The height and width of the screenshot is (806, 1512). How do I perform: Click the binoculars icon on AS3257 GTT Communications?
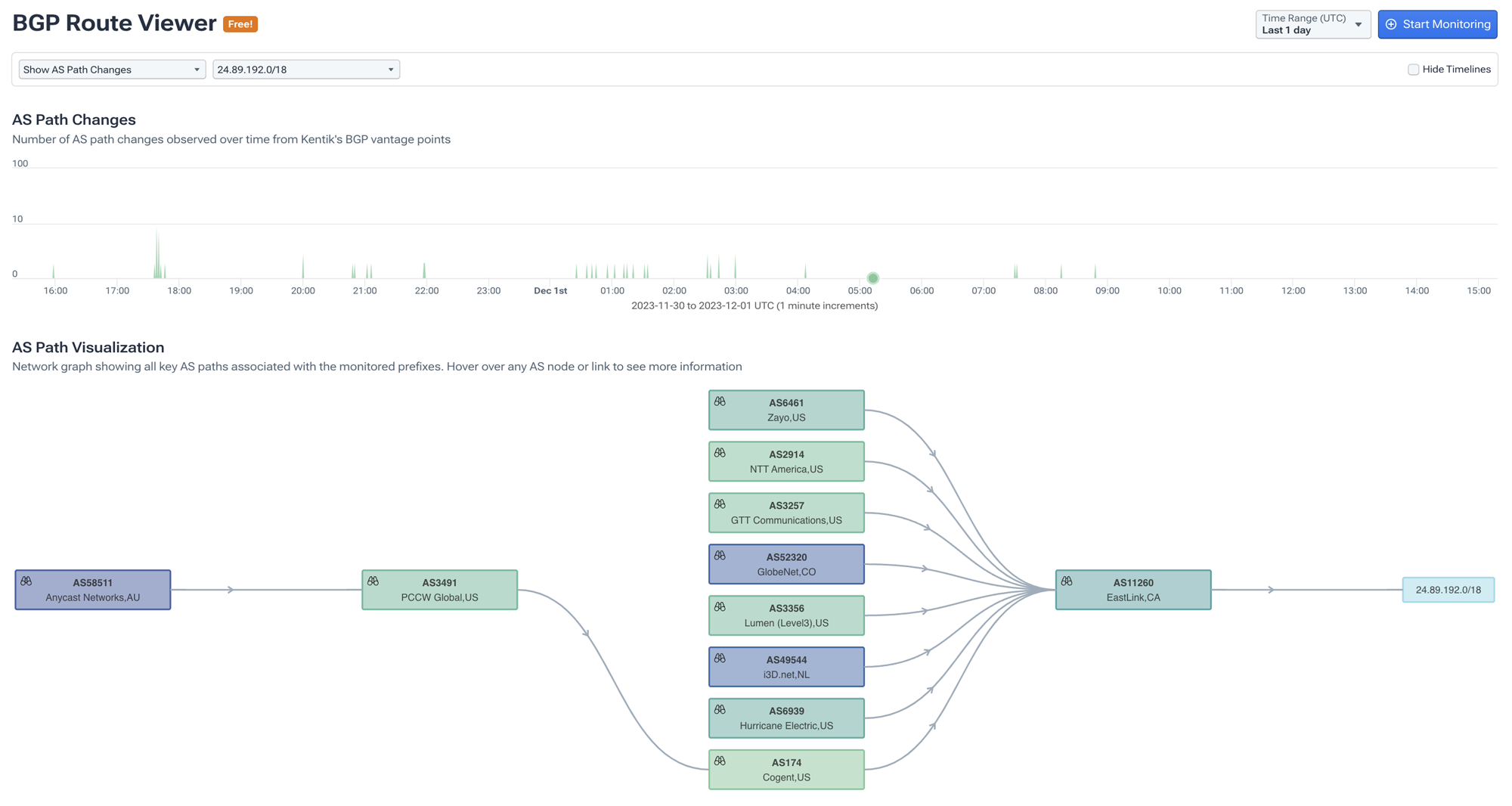[x=720, y=504]
